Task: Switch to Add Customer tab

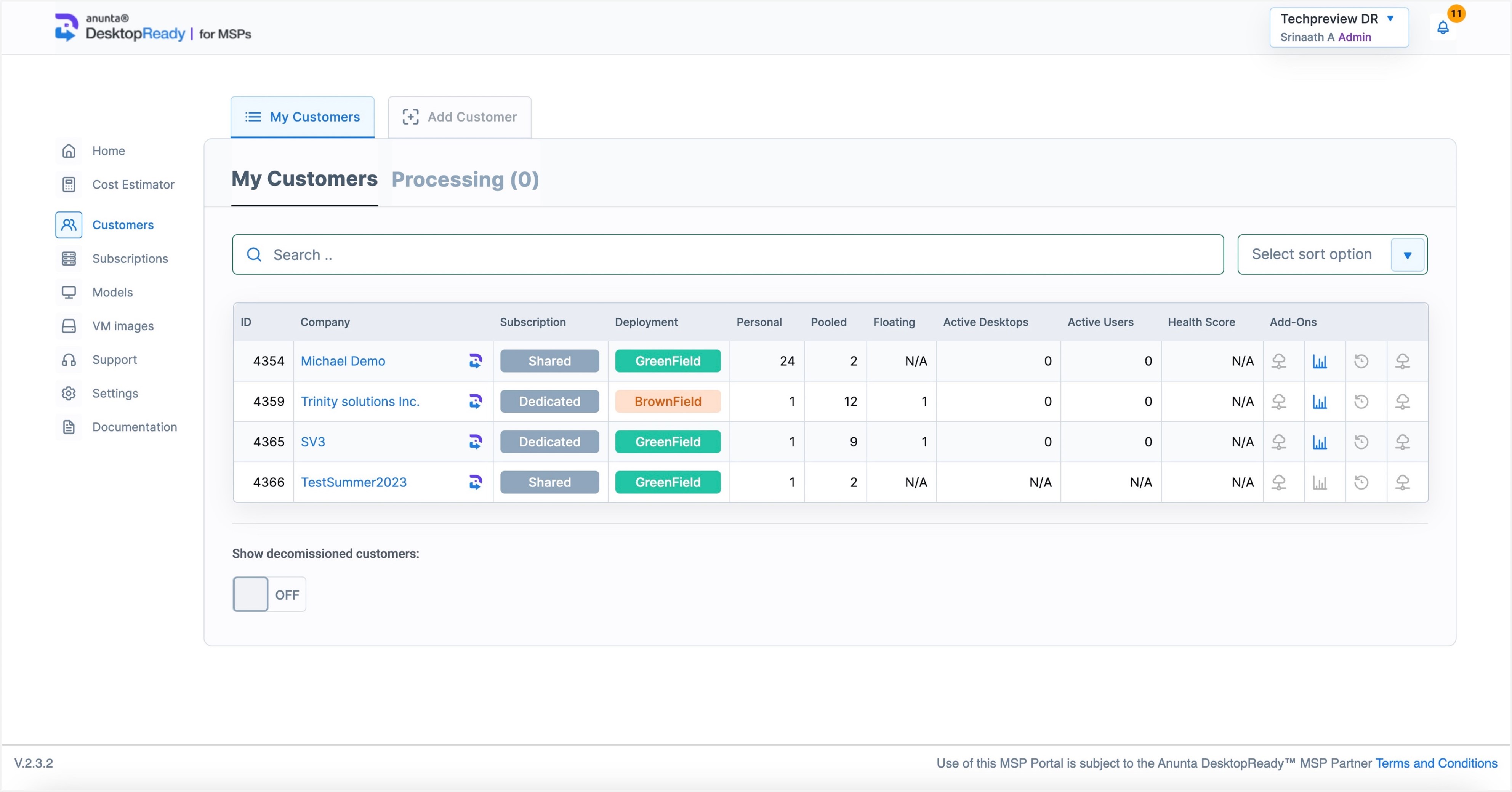Action: [460, 117]
